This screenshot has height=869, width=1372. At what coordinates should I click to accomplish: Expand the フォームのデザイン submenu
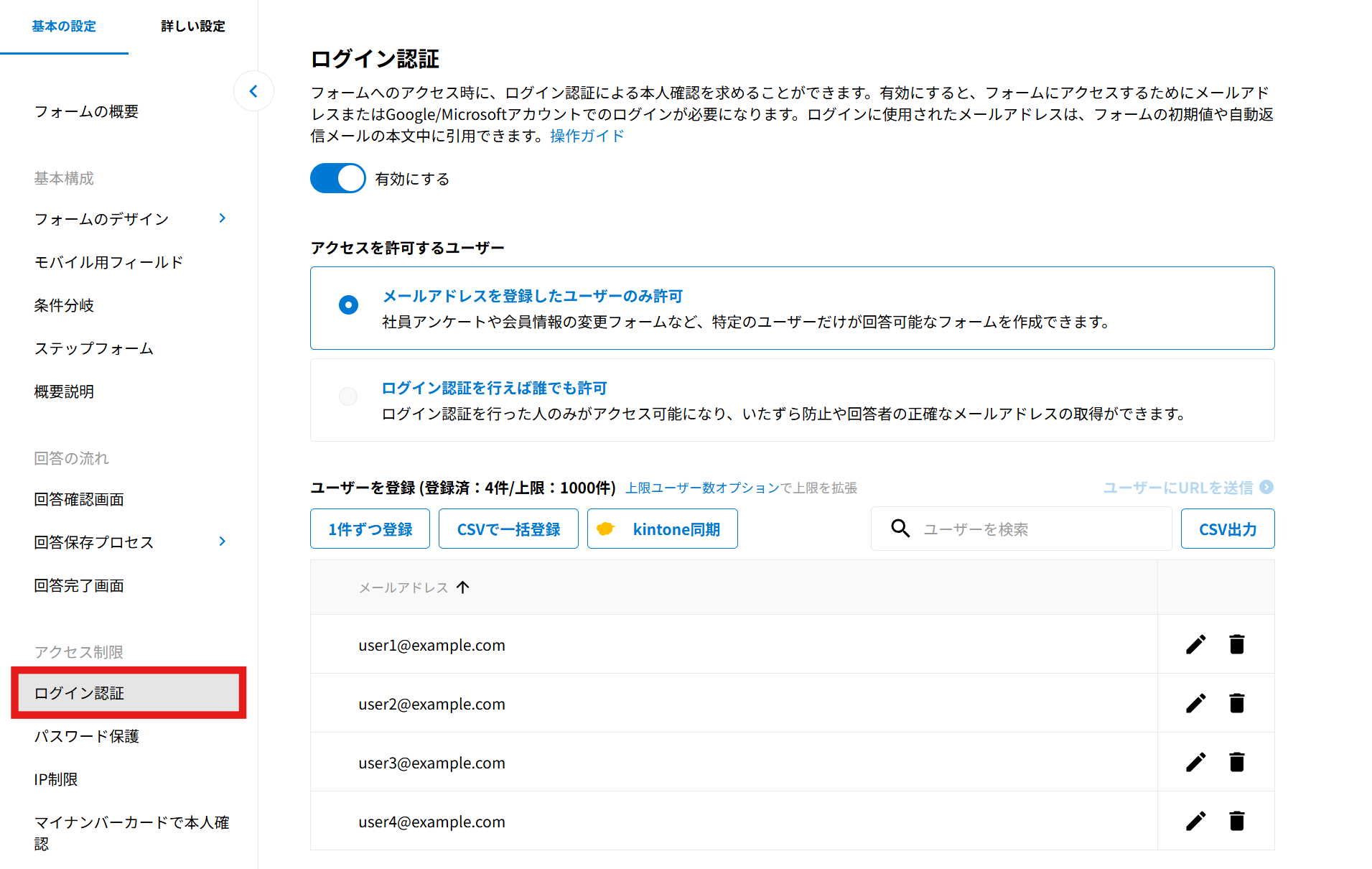(x=222, y=218)
